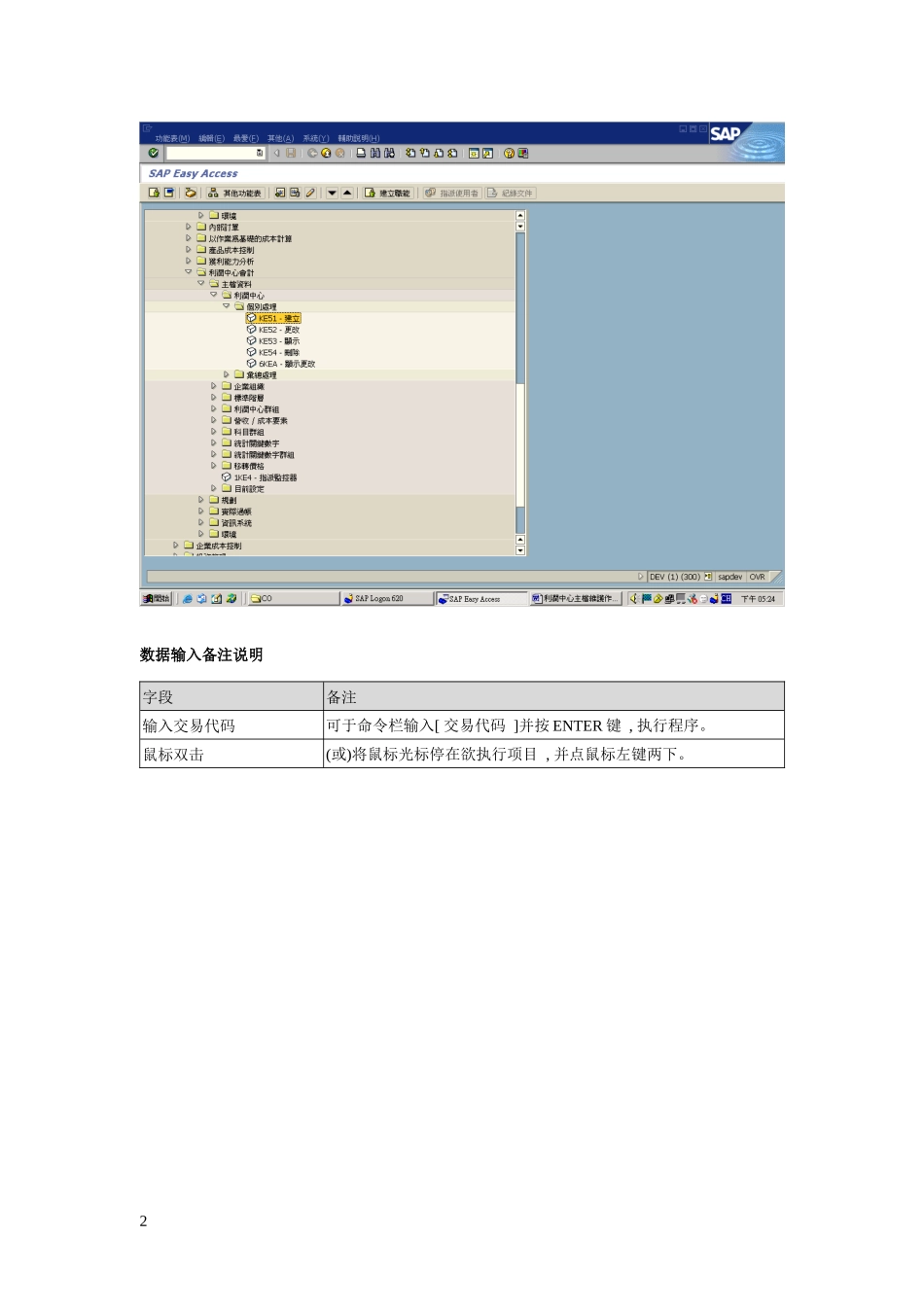Expand the 企業組織 folder

(214, 386)
